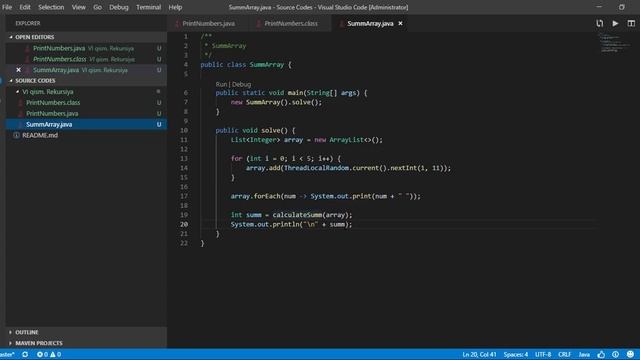Open the Help menu
This screenshot has height=360, width=640.
pos(175,7)
